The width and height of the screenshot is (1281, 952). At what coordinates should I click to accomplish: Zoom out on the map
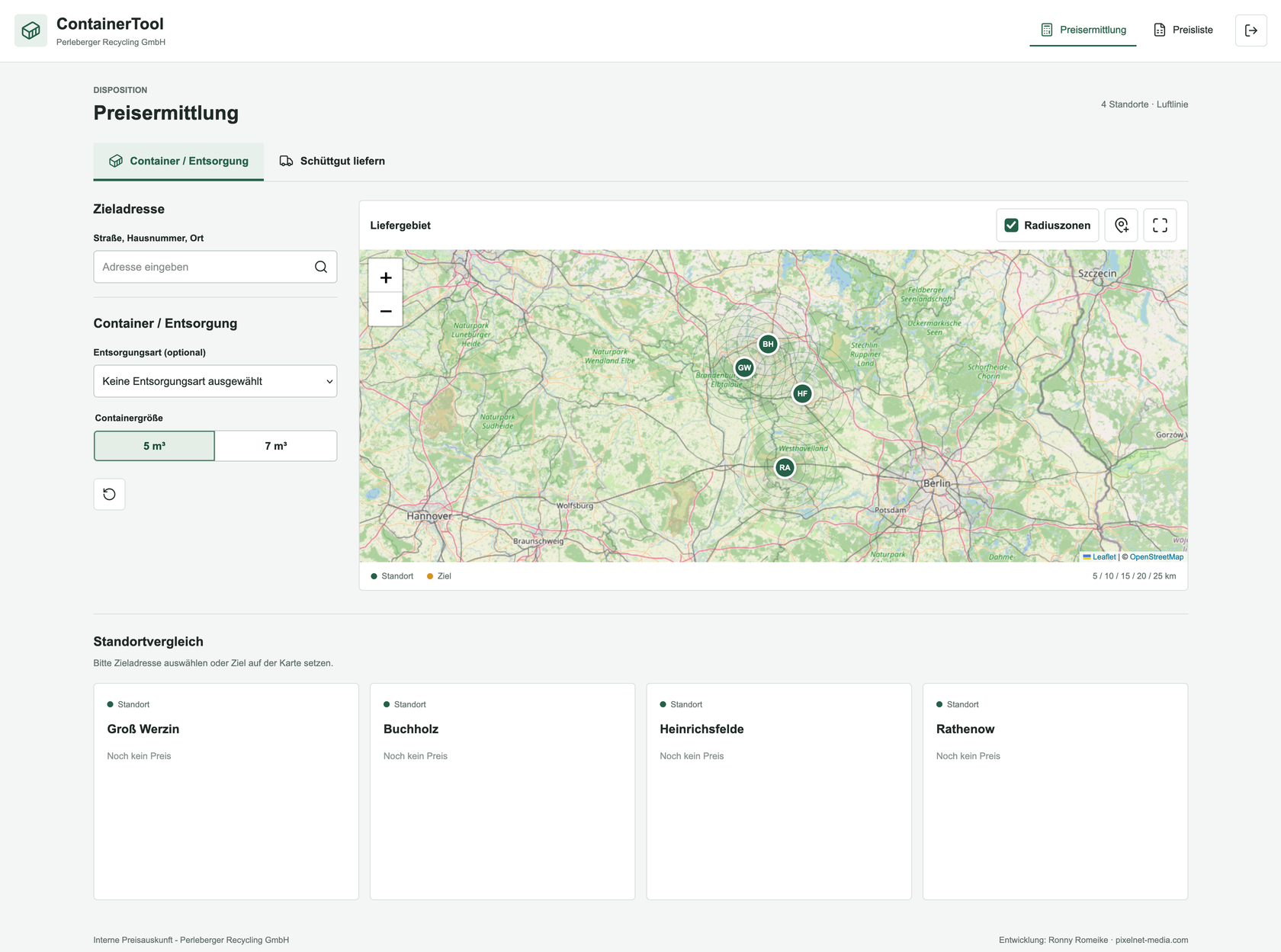pos(386,311)
